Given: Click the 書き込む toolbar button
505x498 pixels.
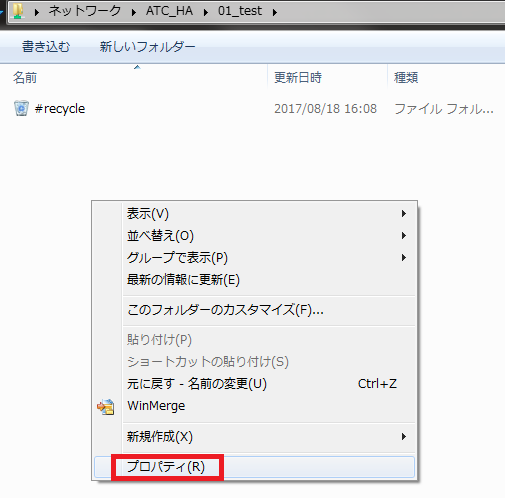Looking at the screenshot, I should tap(46, 46).
